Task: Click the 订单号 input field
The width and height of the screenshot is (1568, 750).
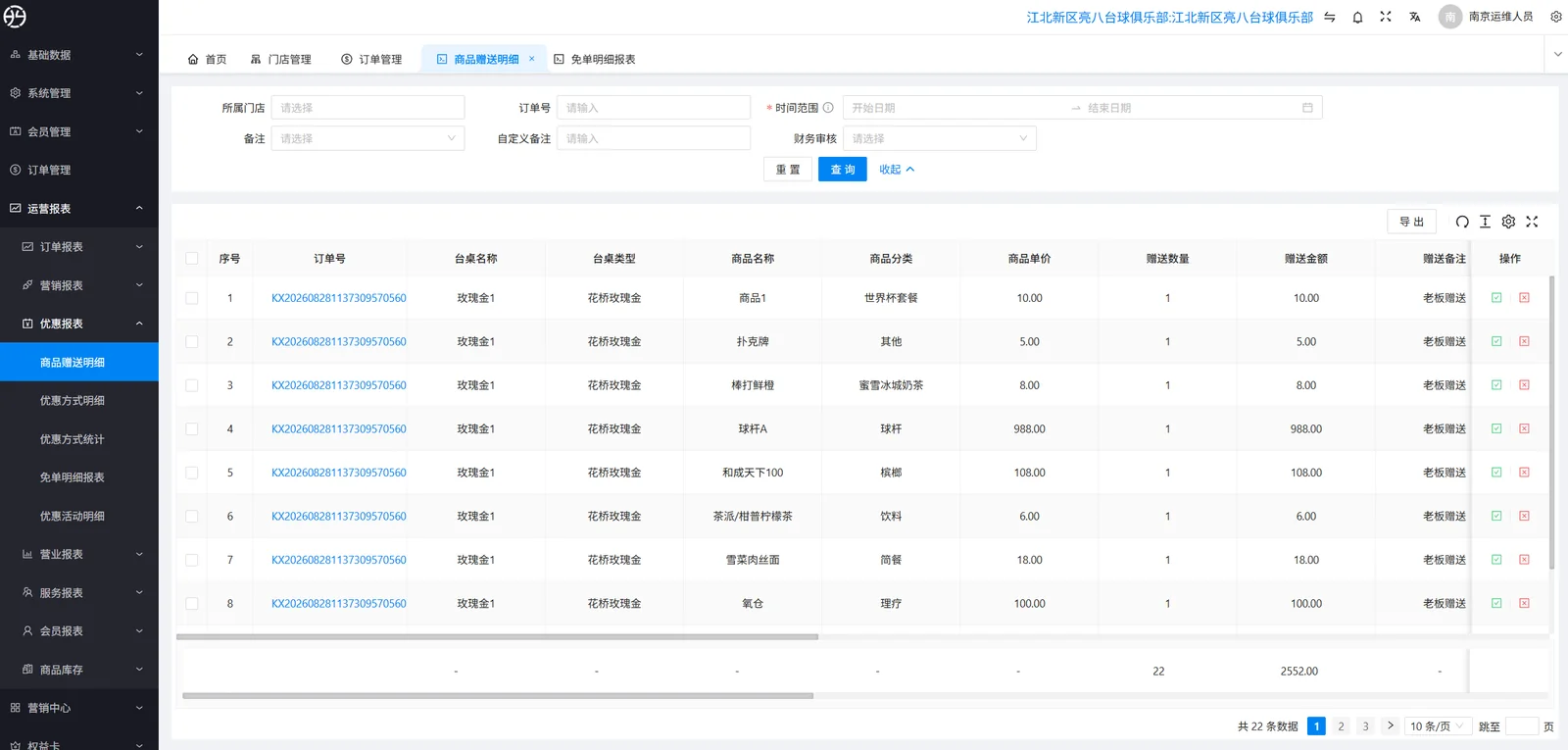Action: pyautogui.click(x=654, y=108)
